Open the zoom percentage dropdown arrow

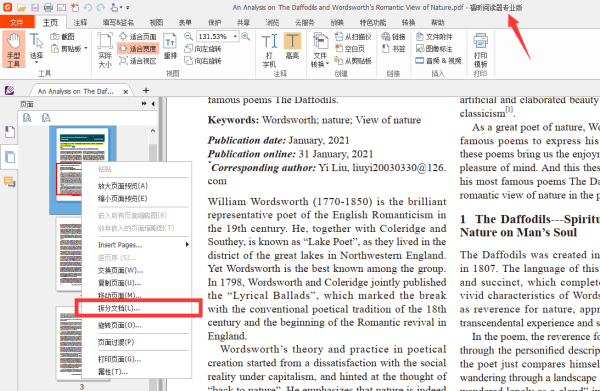coord(235,36)
